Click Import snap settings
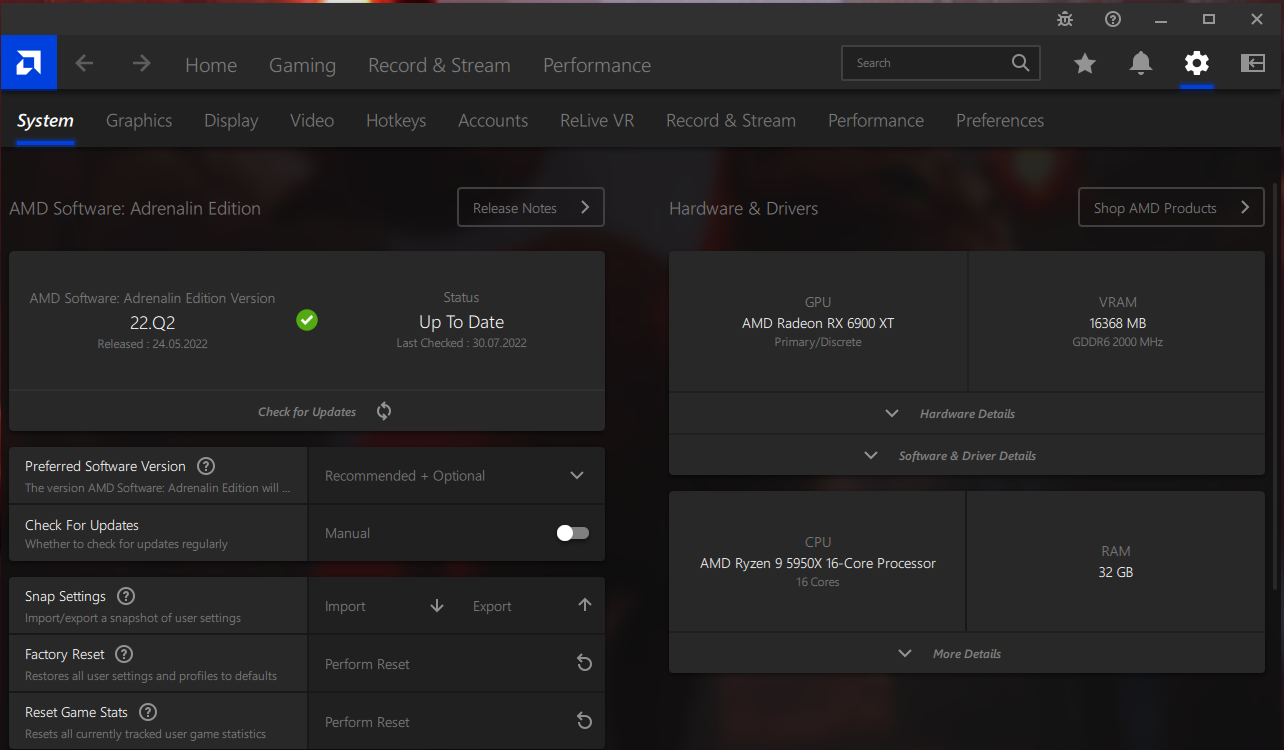Viewport: 1284px width, 750px height. coord(345,606)
